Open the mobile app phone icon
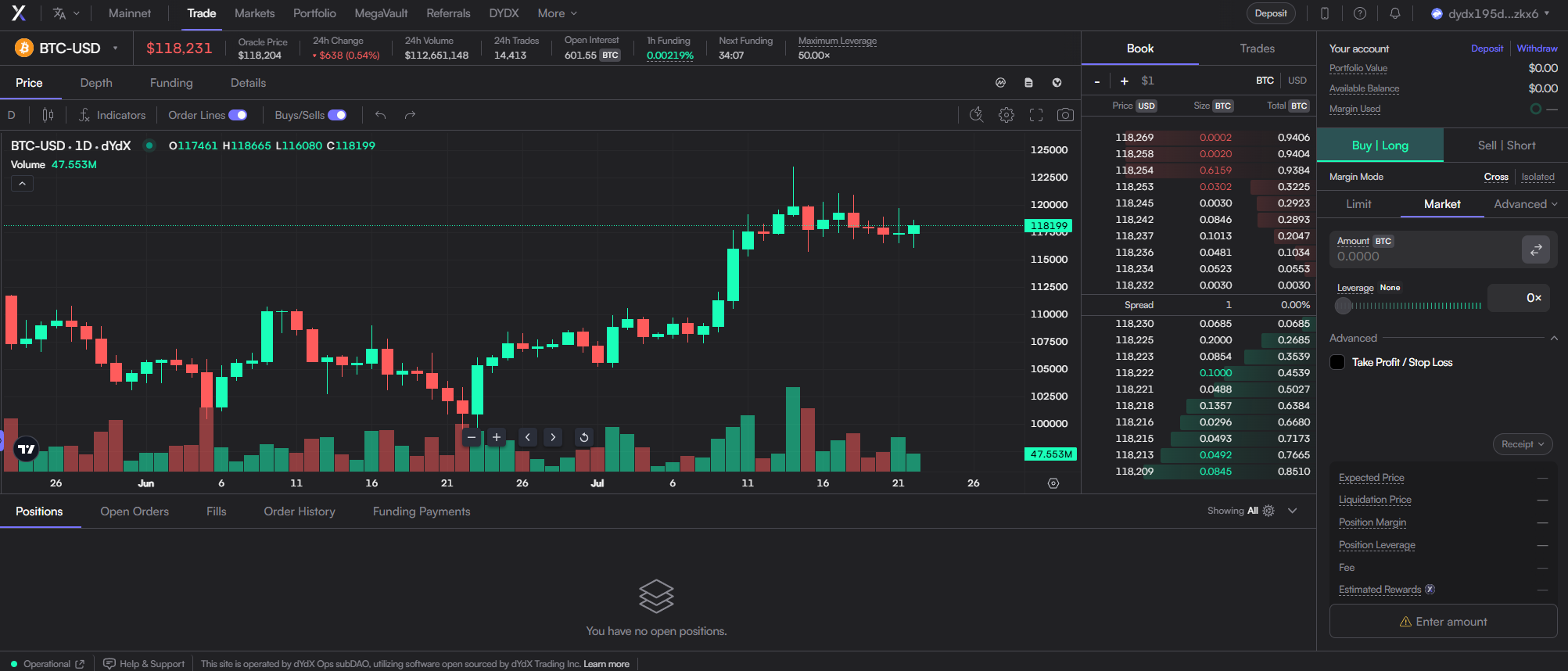The width and height of the screenshot is (1568, 671). pyautogui.click(x=1325, y=13)
